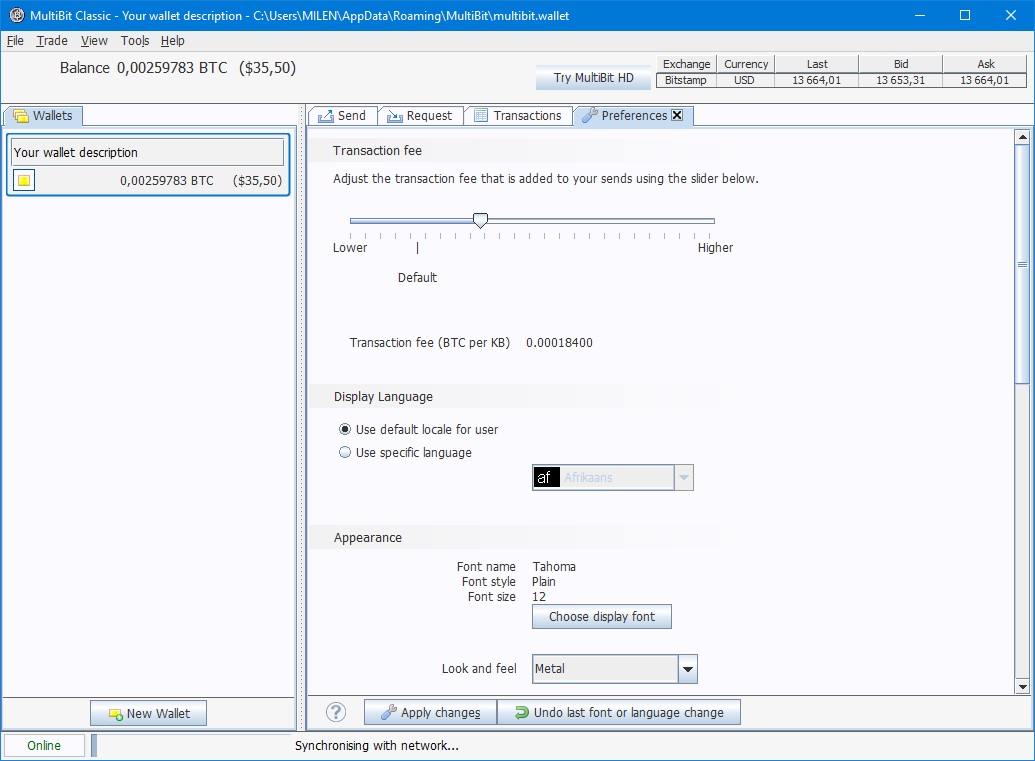Switch to the Send tab

coord(342,116)
